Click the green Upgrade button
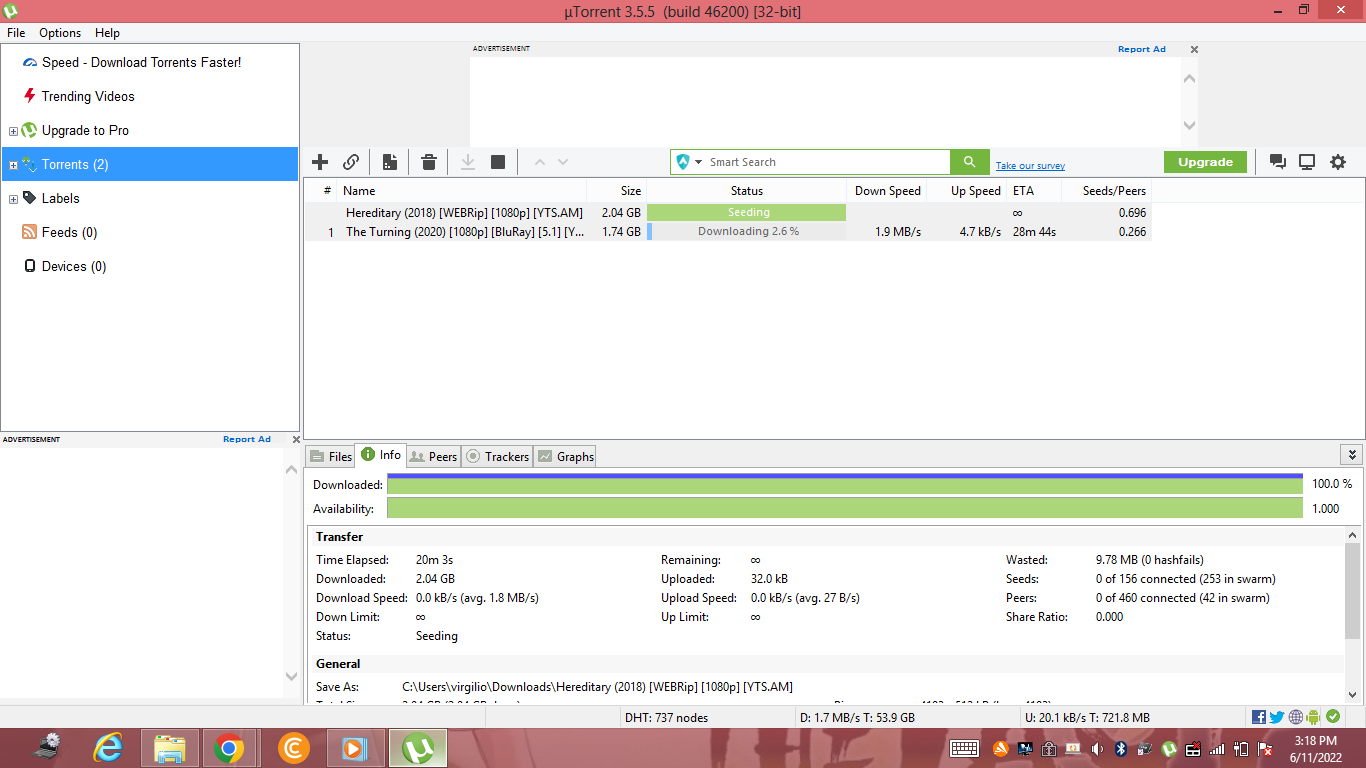The height and width of the screenshot is (768, 1366). click(x=1205, y=162)
